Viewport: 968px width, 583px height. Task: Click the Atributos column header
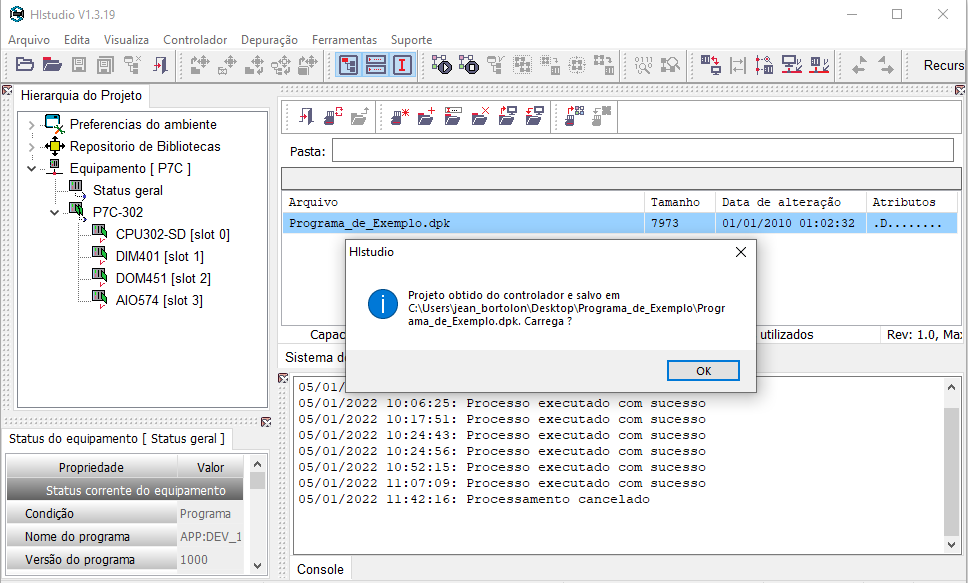(x=912, y=202)
